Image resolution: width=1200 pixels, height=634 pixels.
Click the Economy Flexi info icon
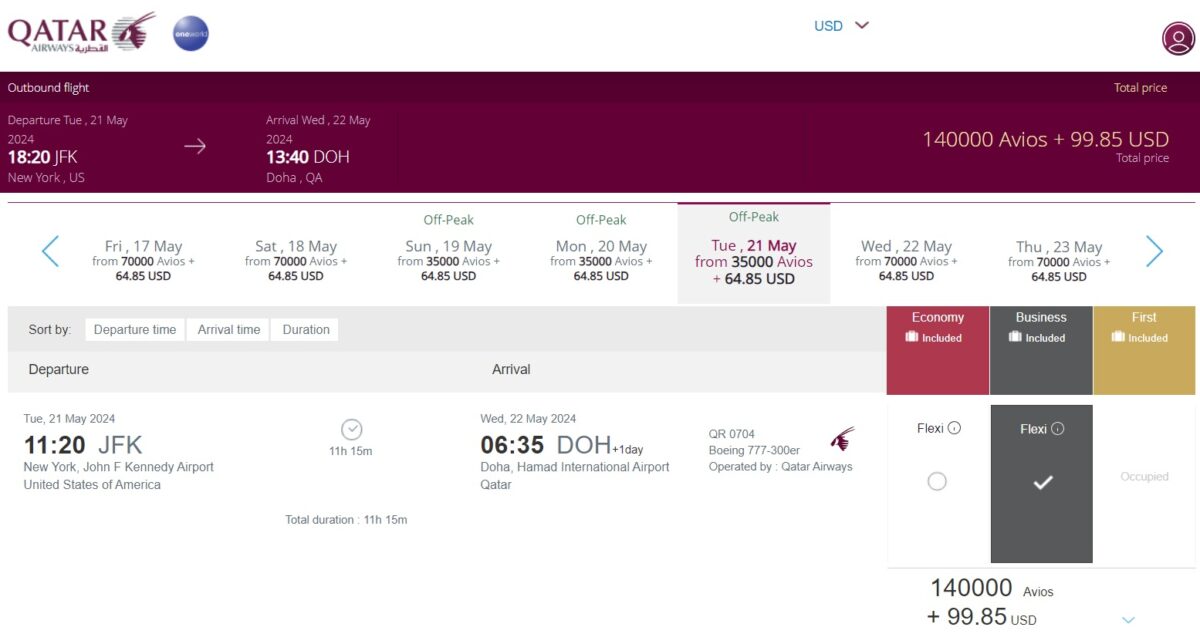click(954, 429)
